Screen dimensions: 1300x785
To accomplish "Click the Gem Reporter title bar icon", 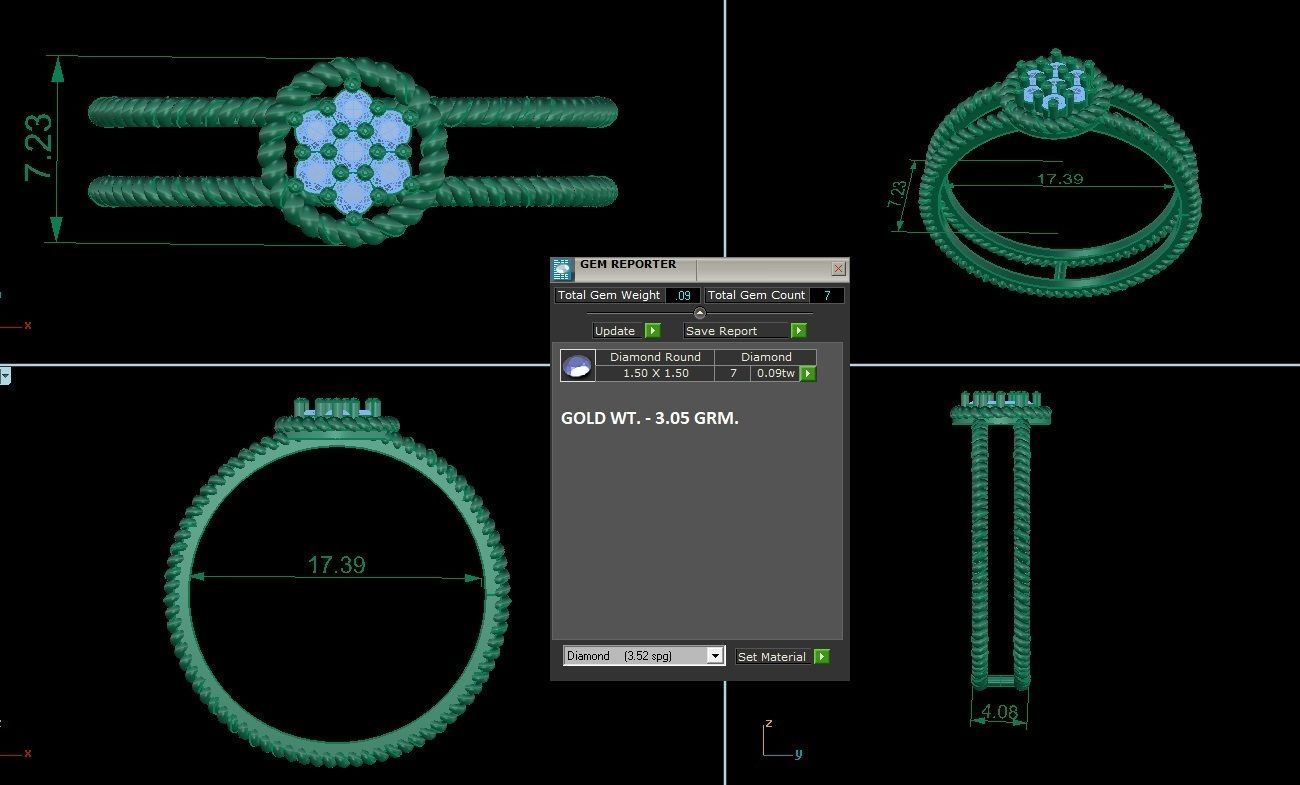I will pos(563,269).
